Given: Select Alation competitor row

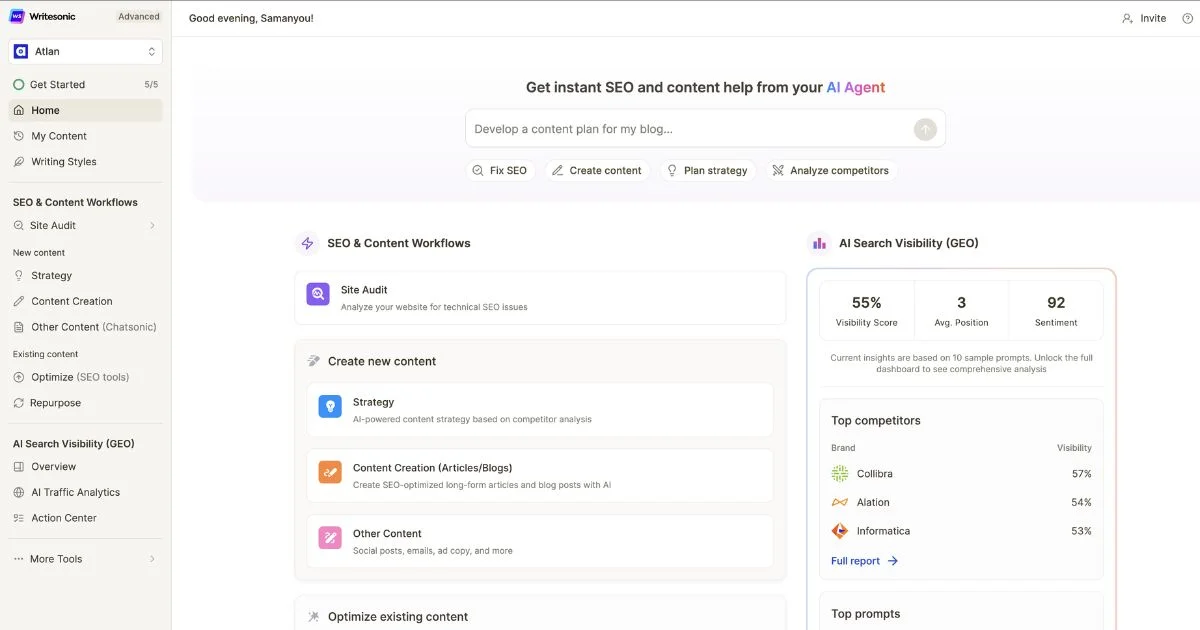Looking at the screenshot, I should pyautogui.click(x=961, y=502).
